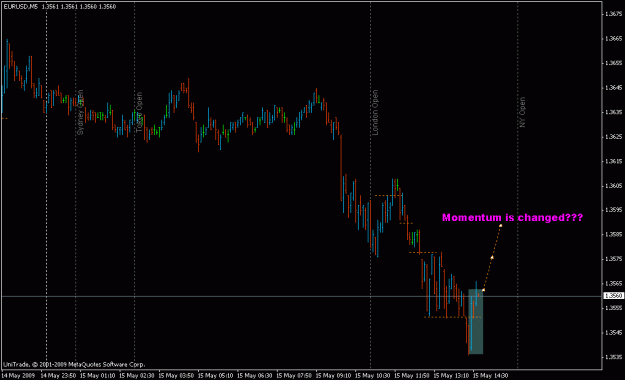Click the 1.3645 price axis label
Viewport: 625px width, 380px height.
(x=613, y=88)
